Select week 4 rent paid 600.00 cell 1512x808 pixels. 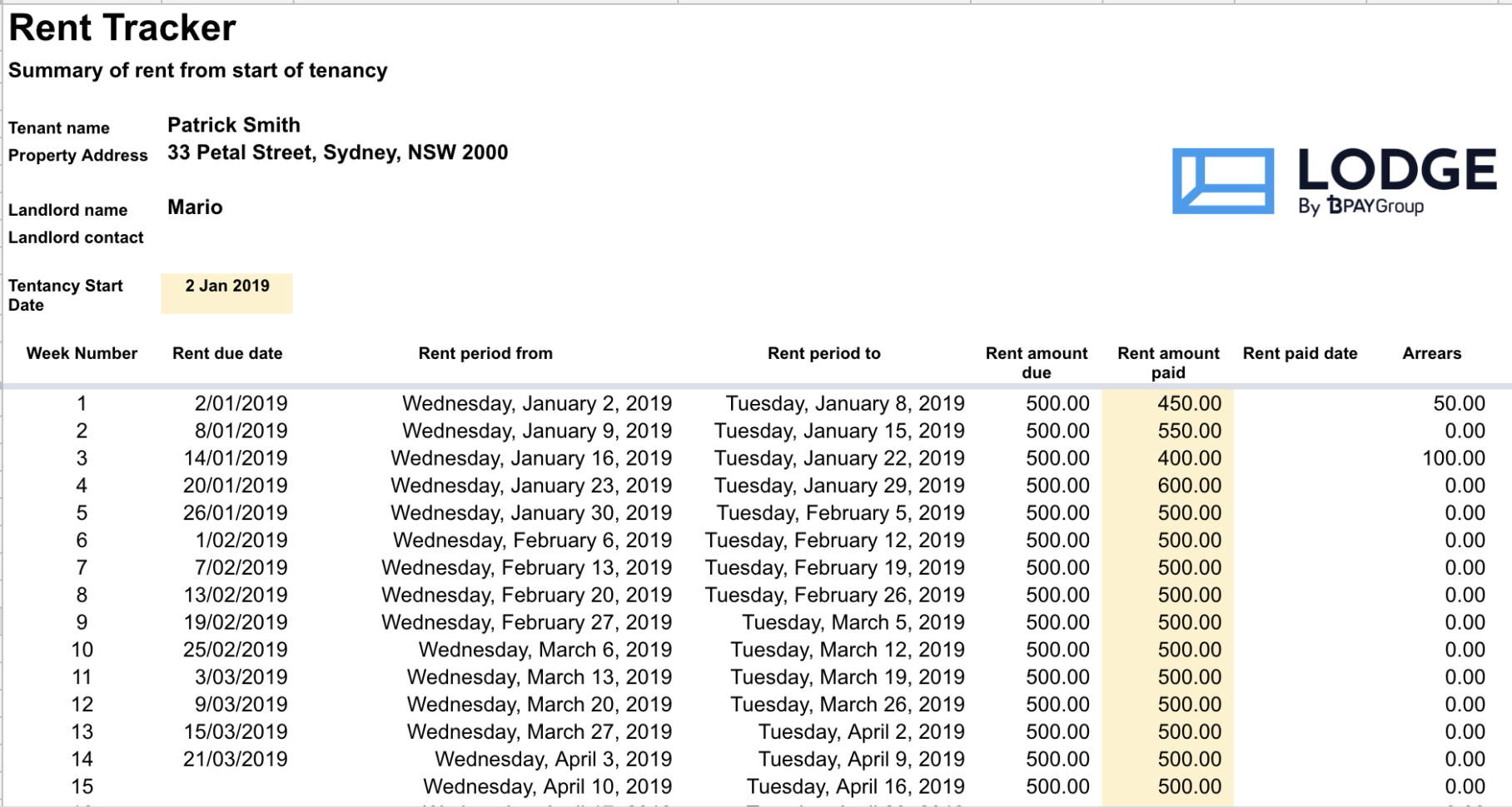click(x=1167, y=486)
